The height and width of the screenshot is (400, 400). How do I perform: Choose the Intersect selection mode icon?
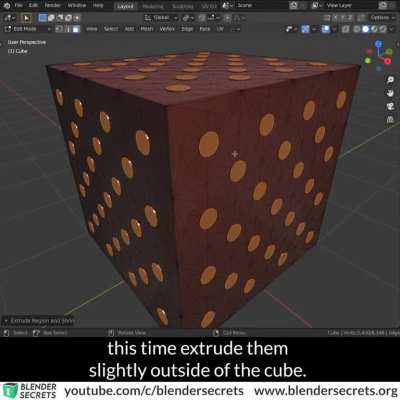[76, 18]
